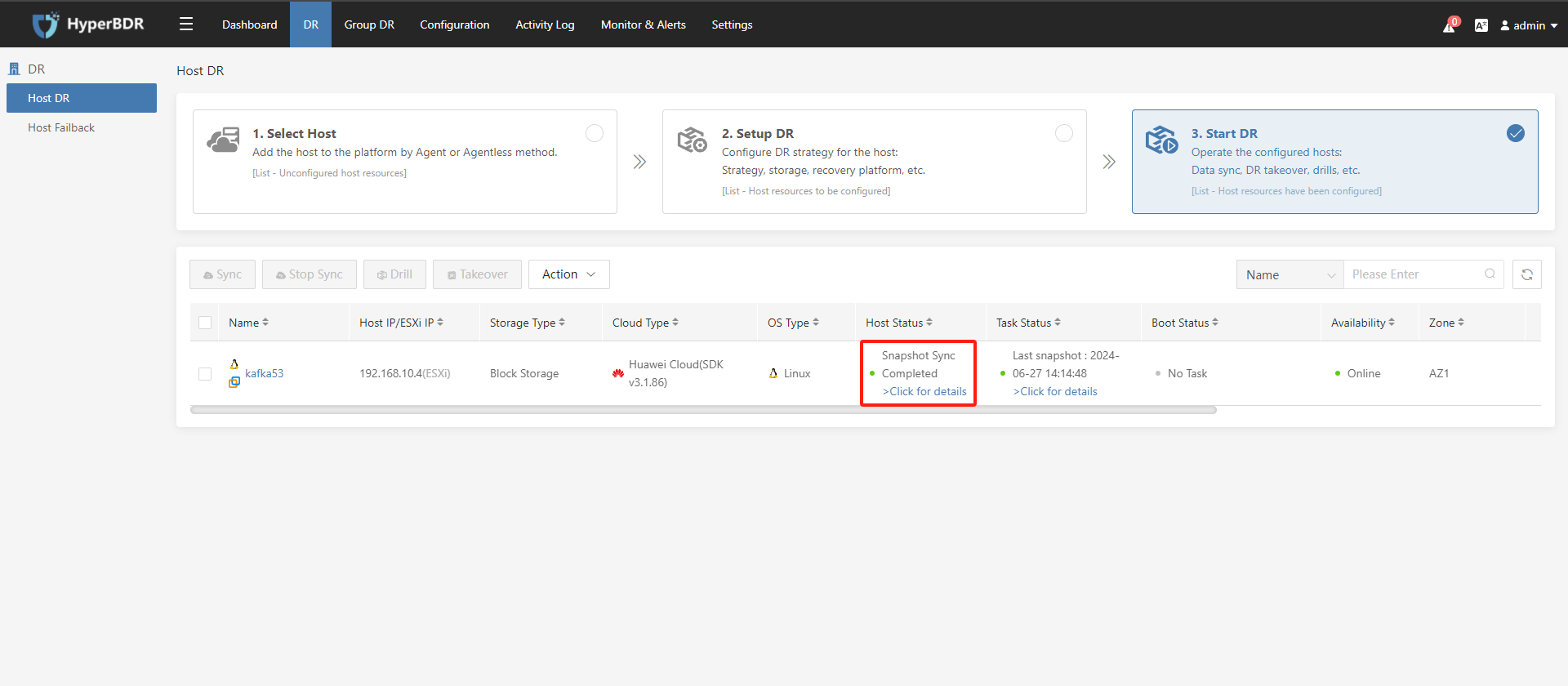The image size is (1568, 686).
Task: Sort by Name column arrows
Action: click(x=265, y=323)
